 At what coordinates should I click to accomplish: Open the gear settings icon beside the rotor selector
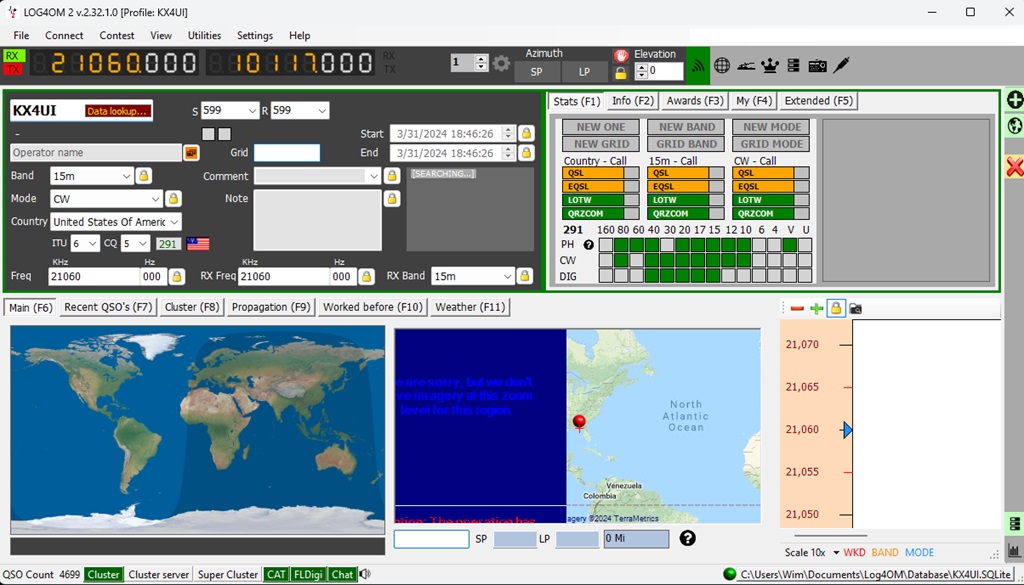[501, 63]
